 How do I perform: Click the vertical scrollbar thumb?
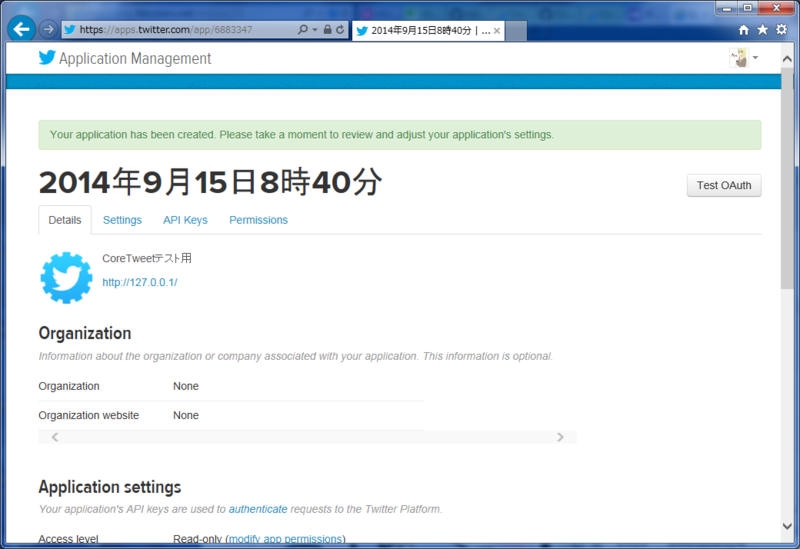point(787,179)
